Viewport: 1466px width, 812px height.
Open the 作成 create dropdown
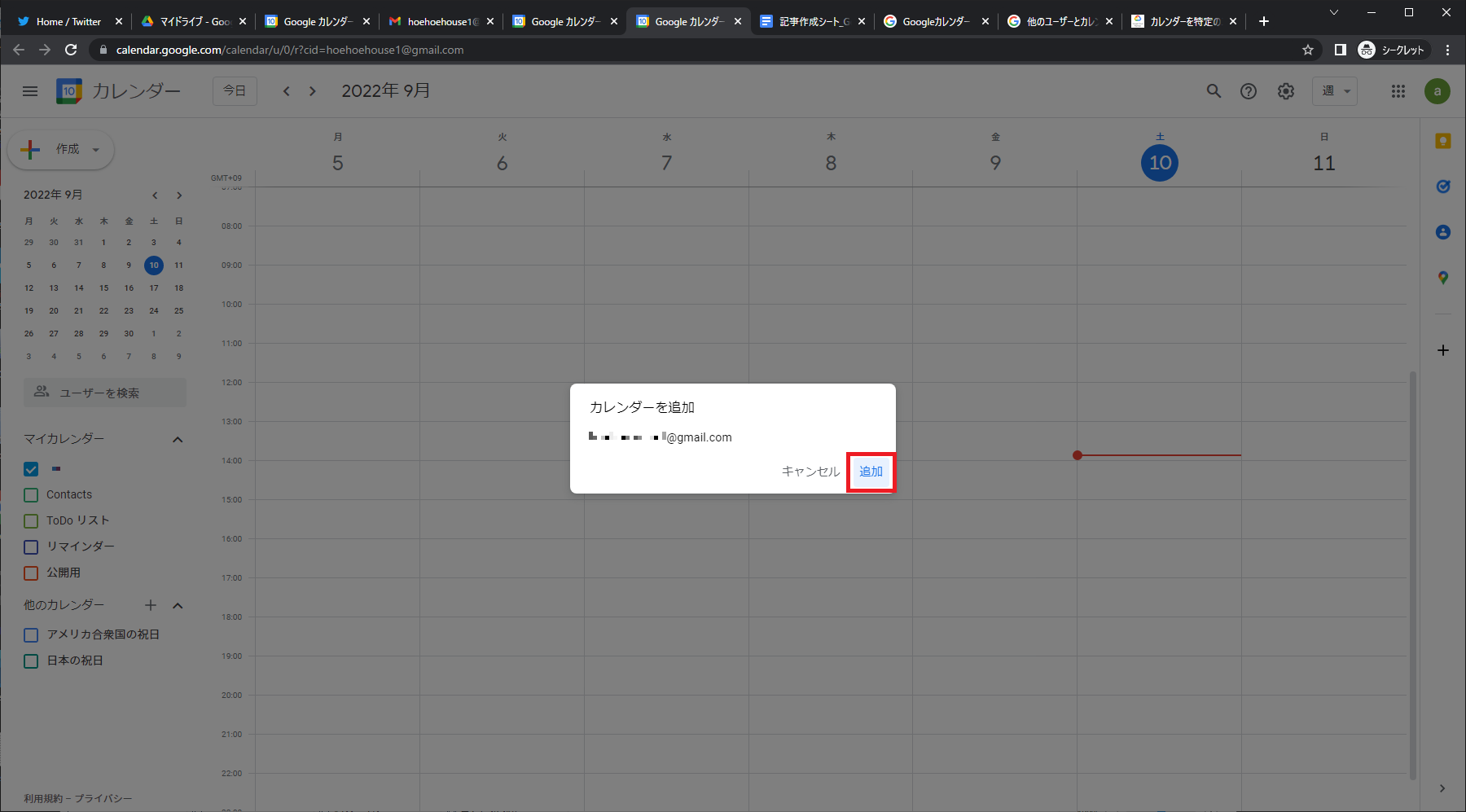tap(61, 150)
